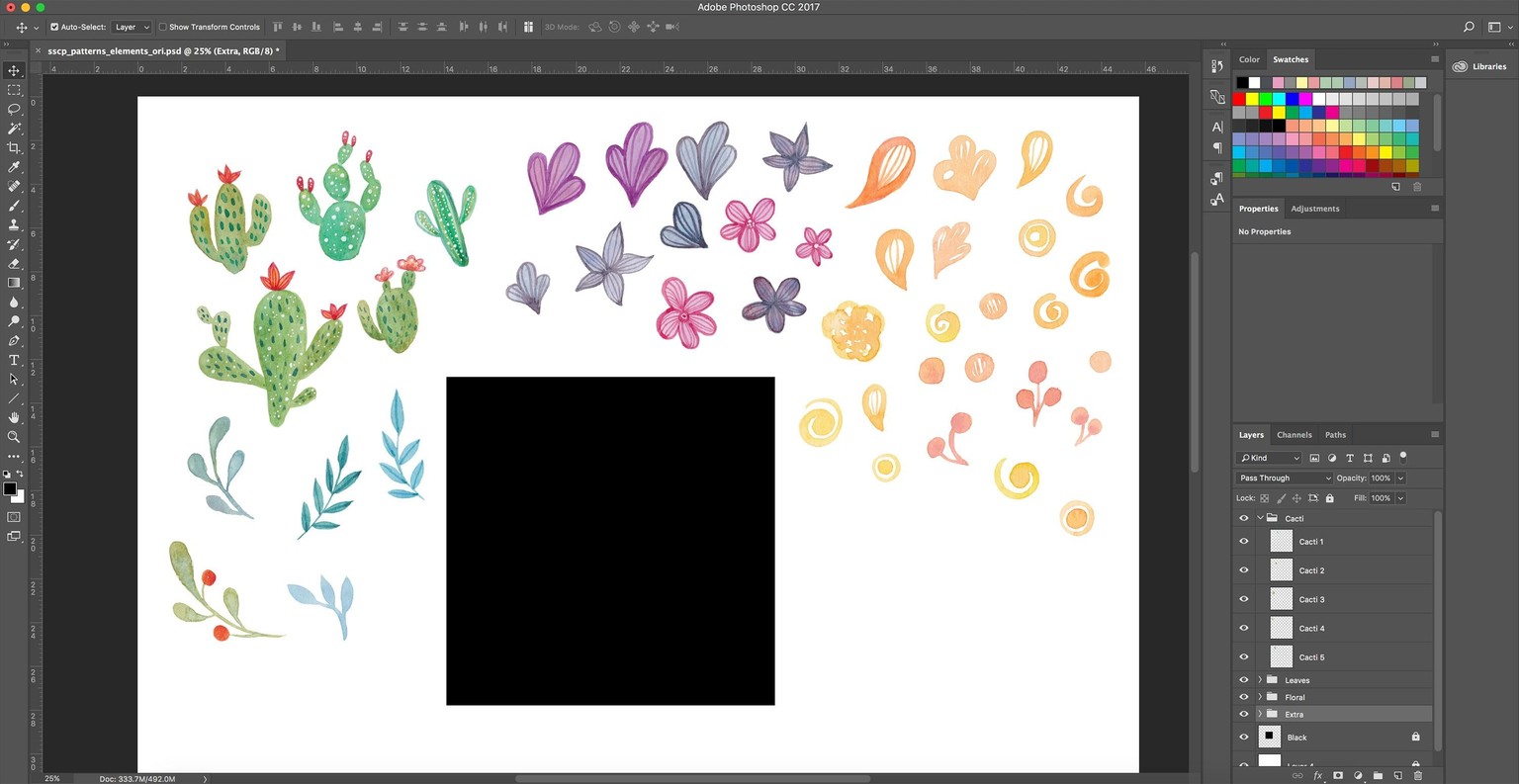Viewport: 1519px width, 784px height.
Task: Select the Move tool
Action: pyautogui.click(x=14, y=70)
